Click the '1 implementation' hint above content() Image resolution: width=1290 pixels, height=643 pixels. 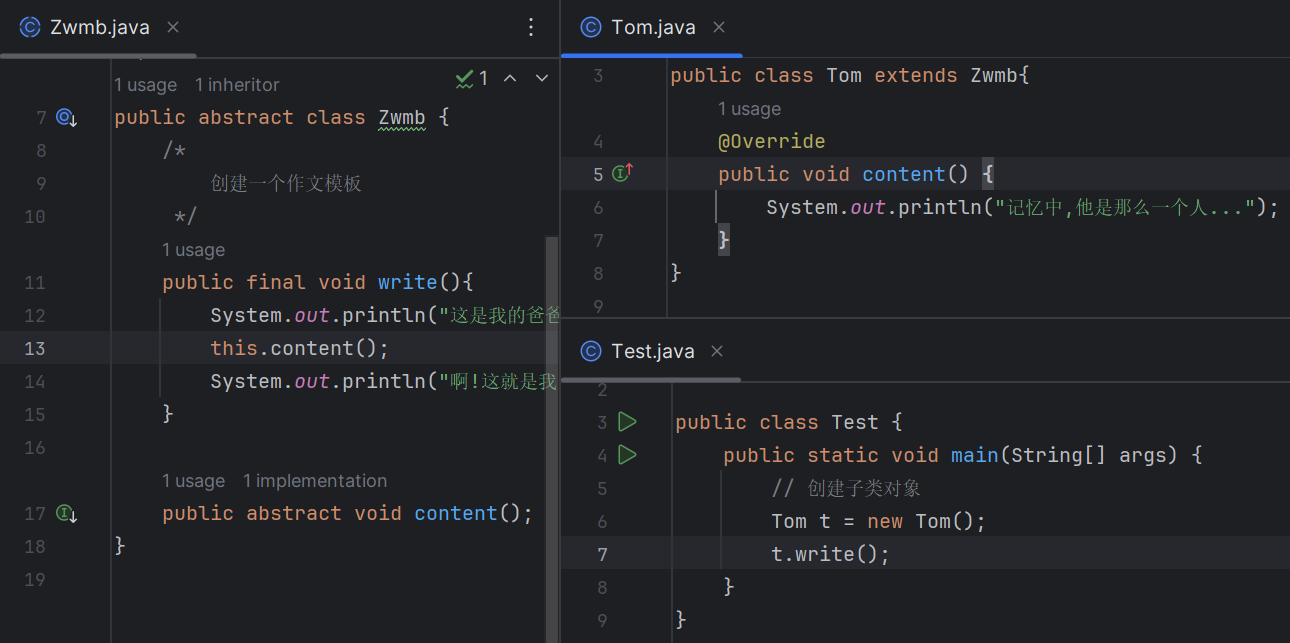[314, 481]
